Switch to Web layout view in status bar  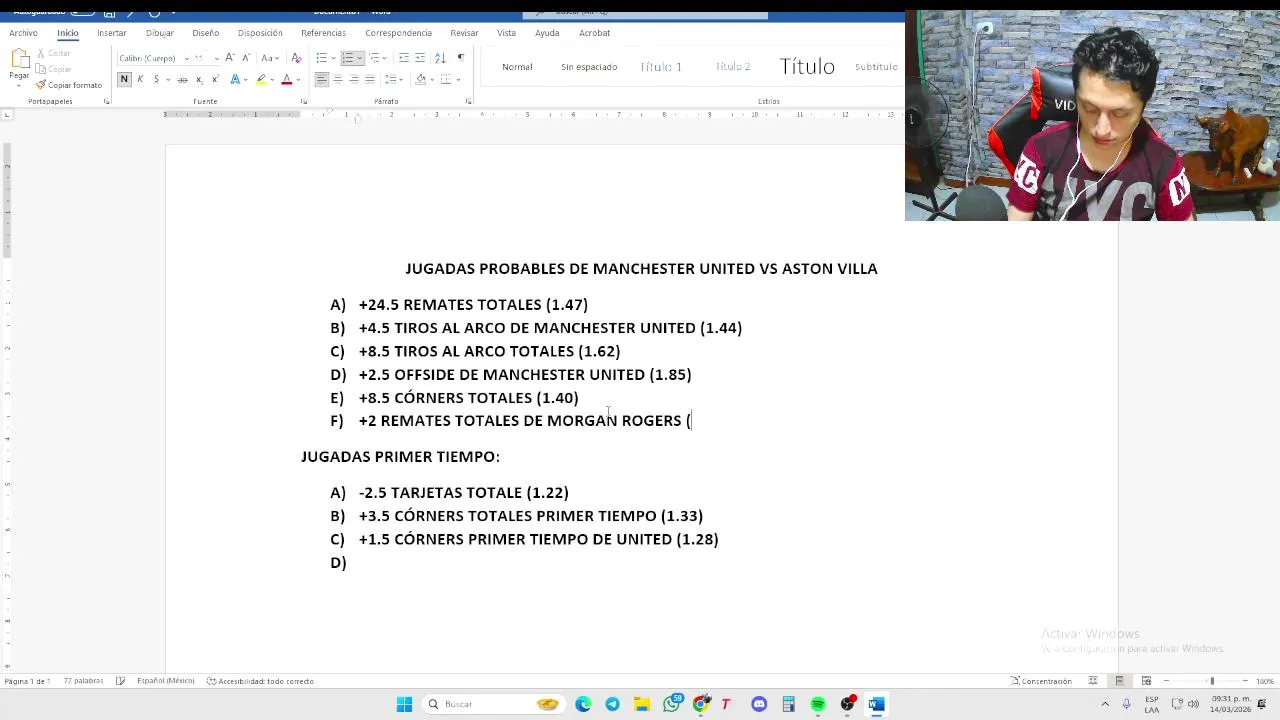click(1146, 681)
